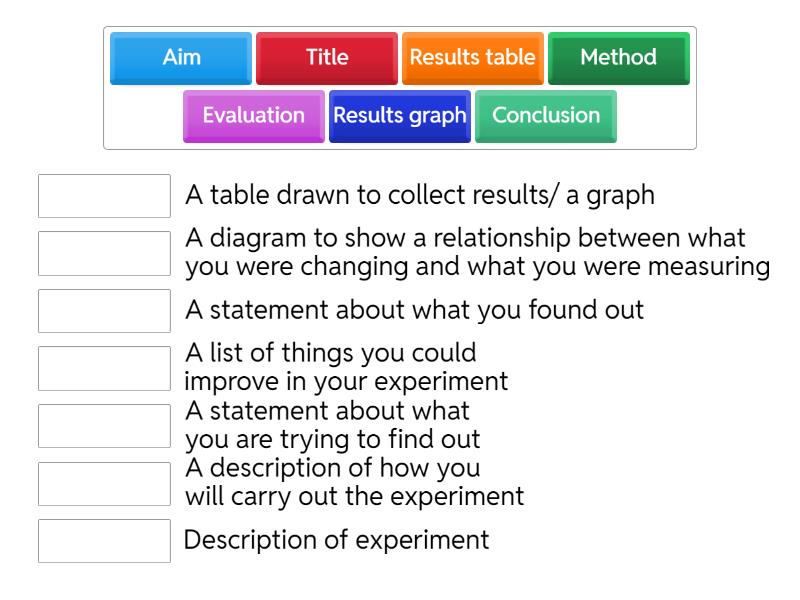Select the dark green Method tile
This screenshot has height=600, width=800.
[618, 58]
